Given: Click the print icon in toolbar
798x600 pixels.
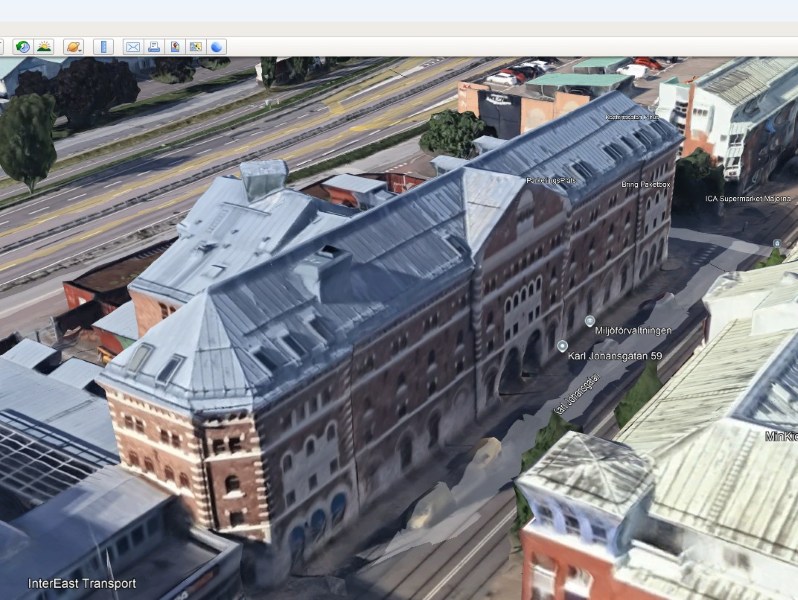Looking at the screenshot, I should click(x=154, y=47).
